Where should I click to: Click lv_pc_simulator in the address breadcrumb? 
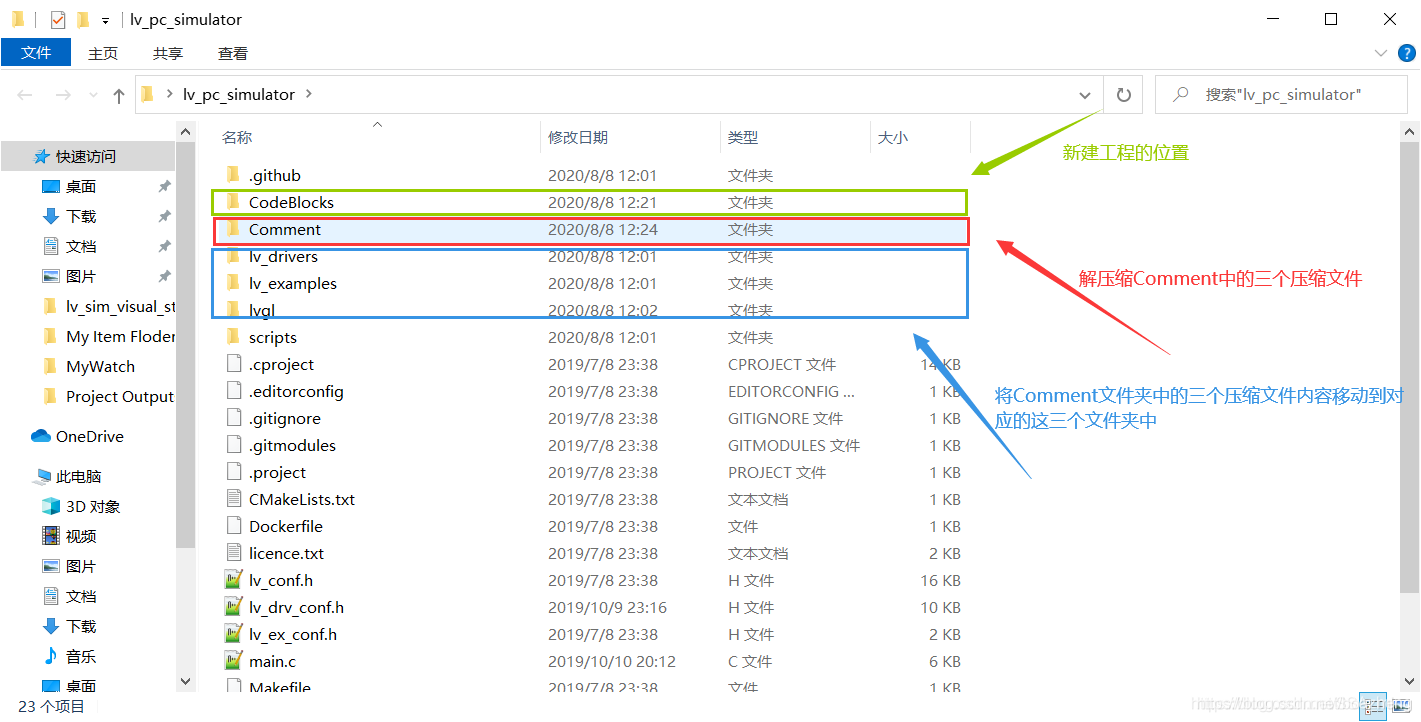coord(239,94)
